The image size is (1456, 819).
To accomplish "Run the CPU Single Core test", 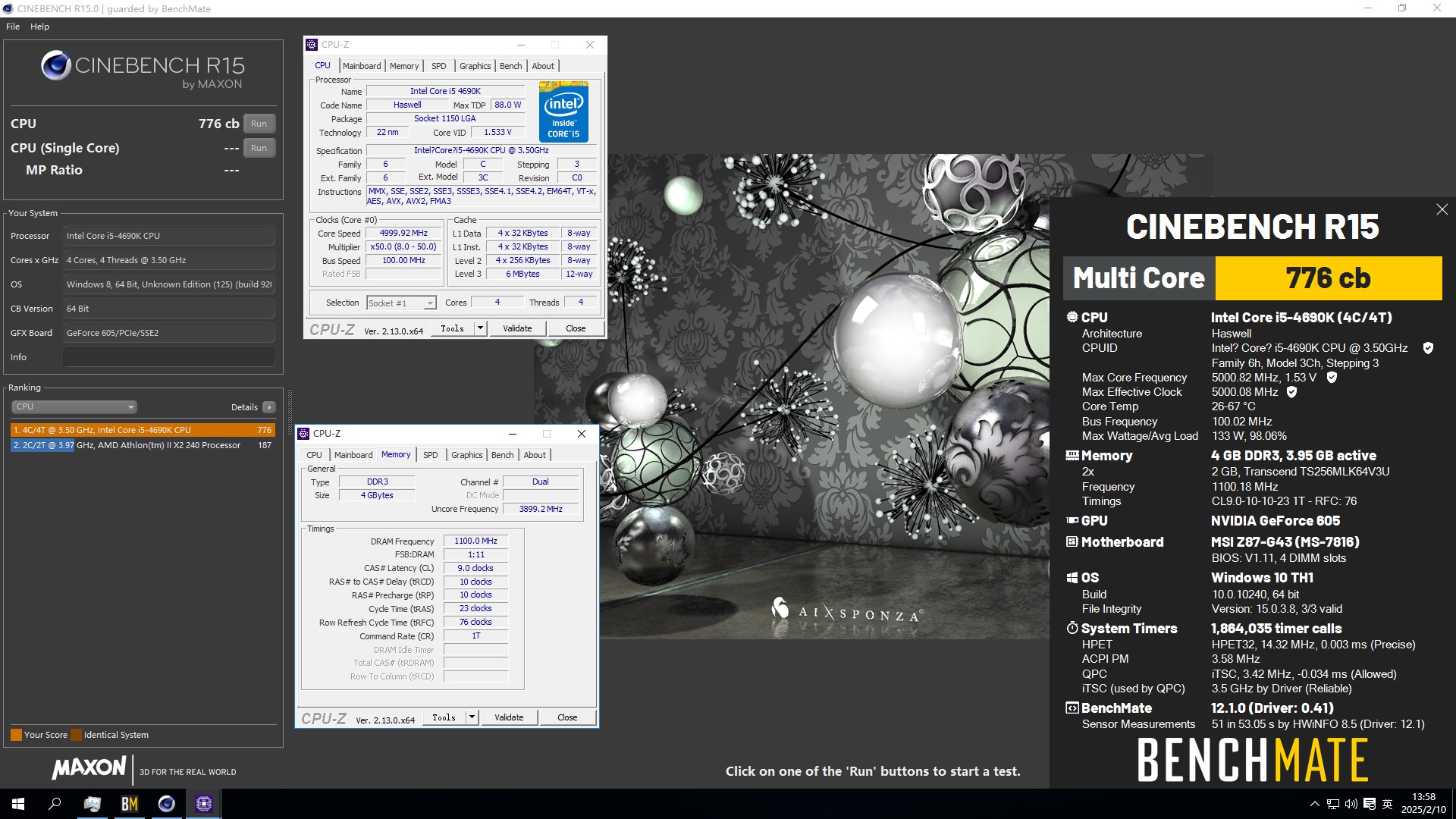I will (259, 148).
